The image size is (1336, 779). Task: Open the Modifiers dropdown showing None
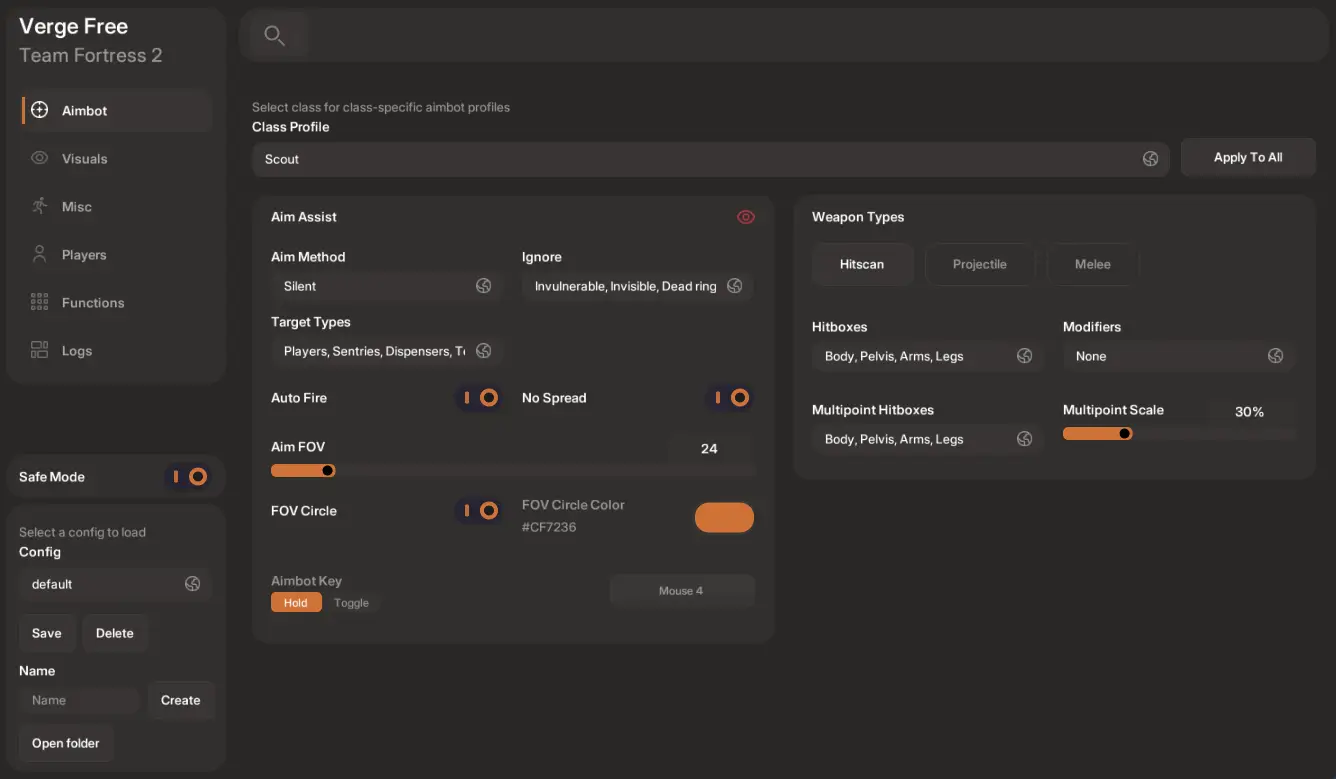click(1180, 356)
